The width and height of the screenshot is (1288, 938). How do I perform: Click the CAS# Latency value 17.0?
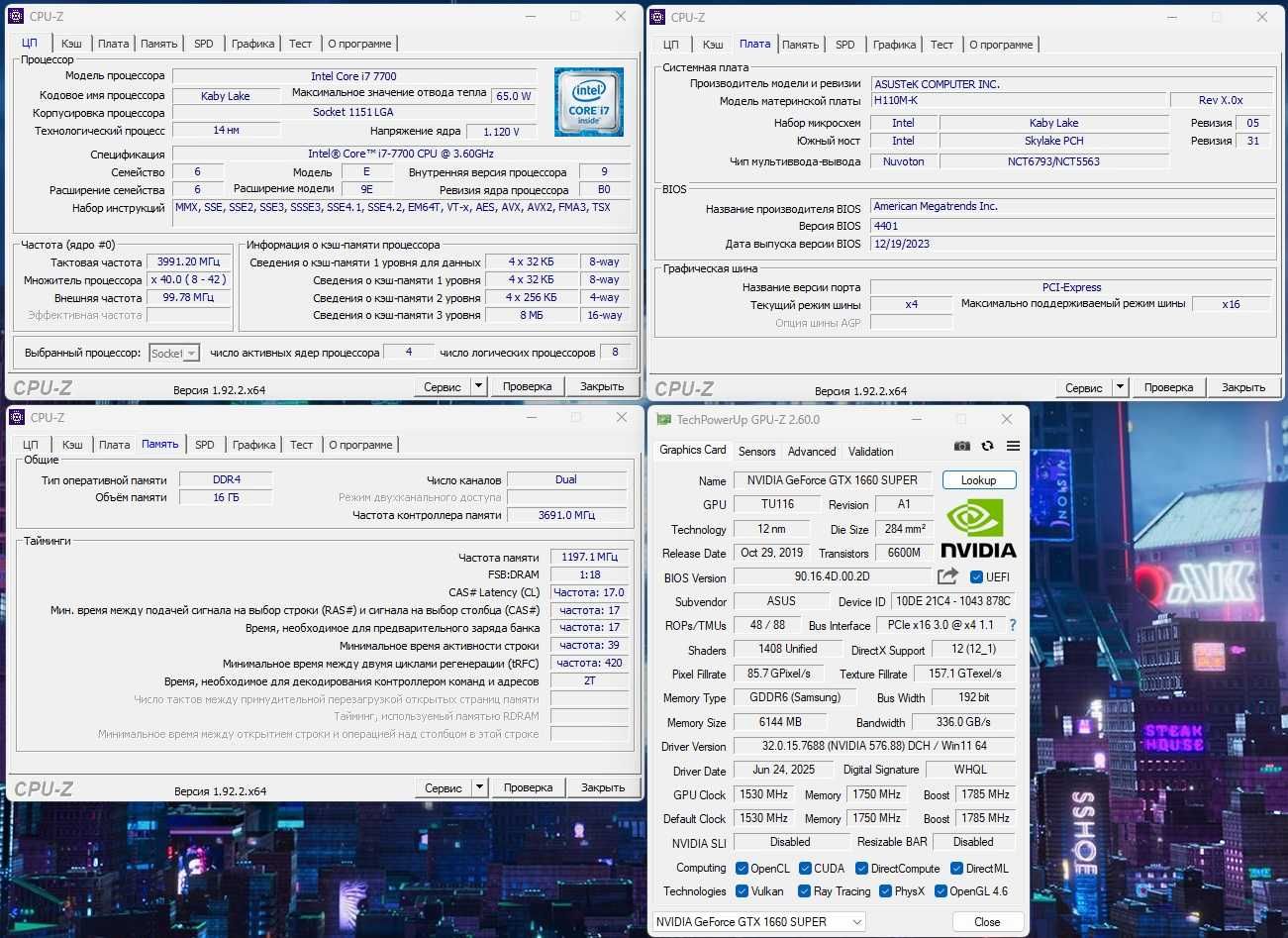589,592
